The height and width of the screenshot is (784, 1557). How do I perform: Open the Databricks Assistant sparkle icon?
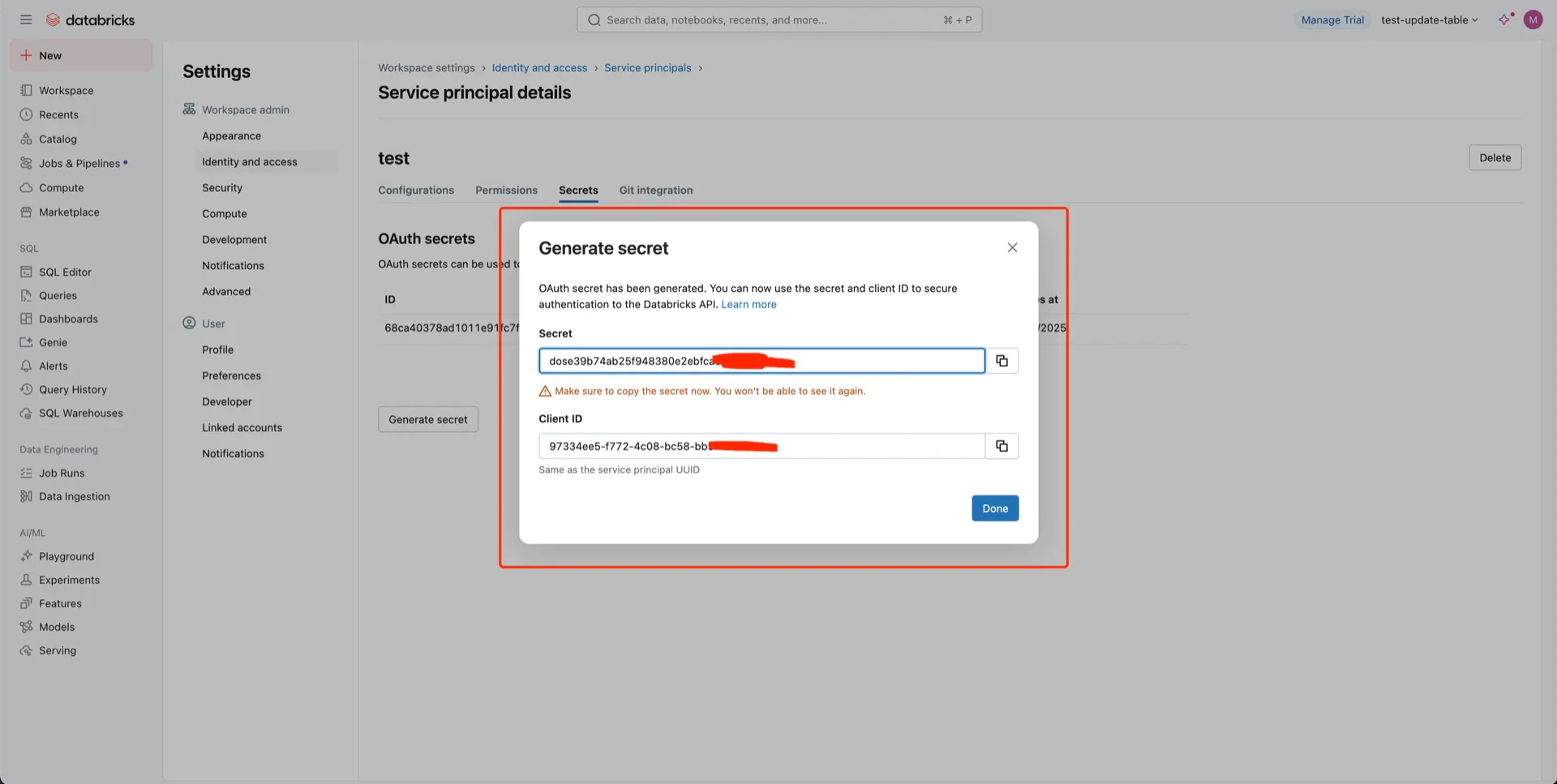click(x=1505, y=19)
